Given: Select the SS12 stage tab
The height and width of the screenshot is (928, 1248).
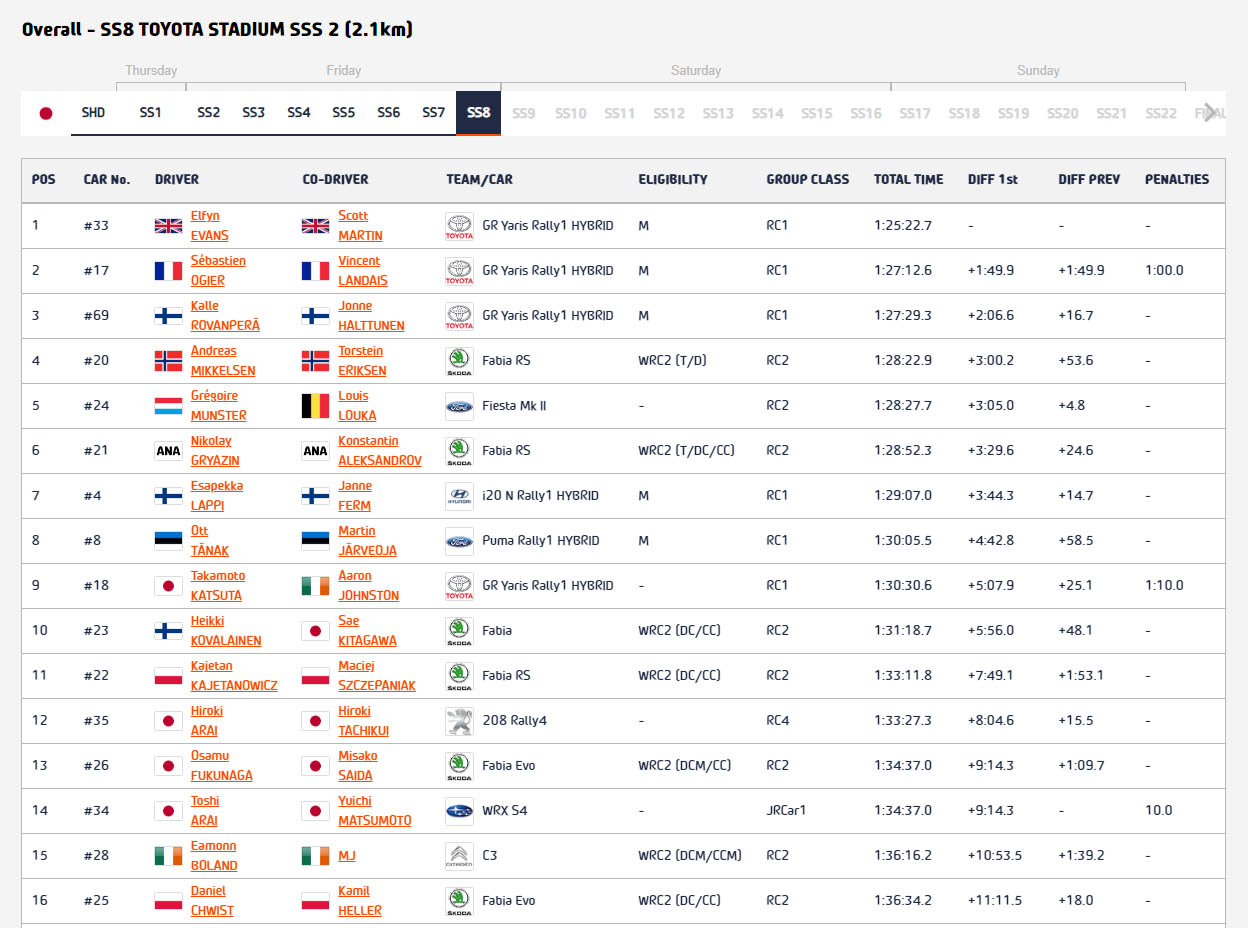Looking at the screenshot, I should pos(668,113).
